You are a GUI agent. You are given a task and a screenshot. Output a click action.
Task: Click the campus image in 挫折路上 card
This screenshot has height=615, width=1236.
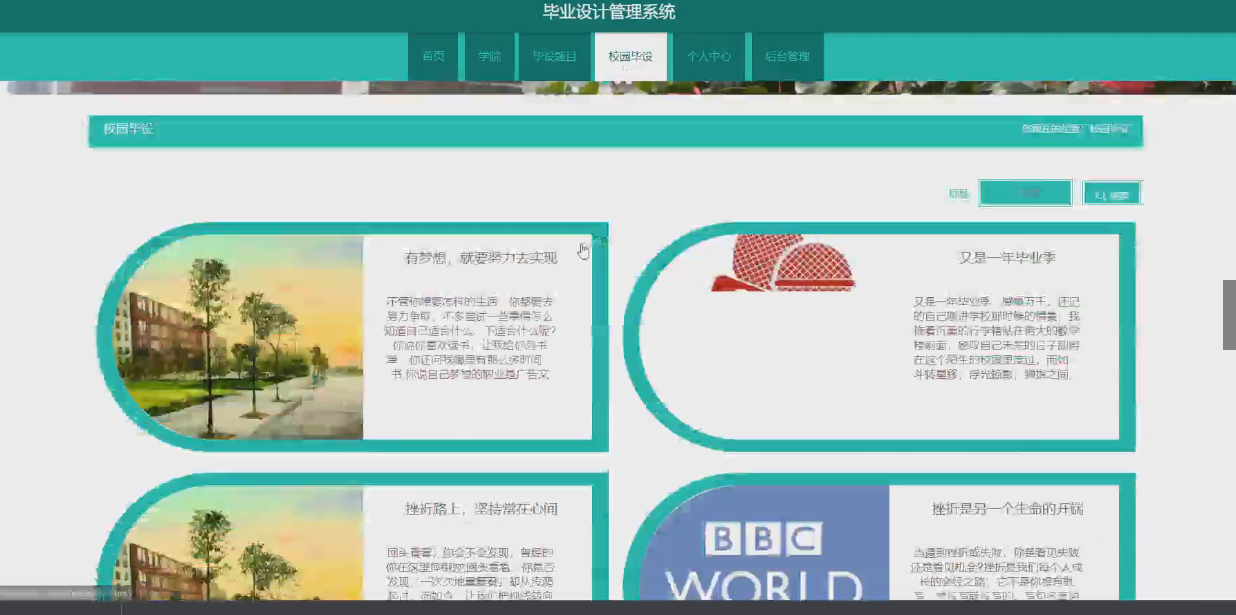pyautogui.click(x=240, y=543)
